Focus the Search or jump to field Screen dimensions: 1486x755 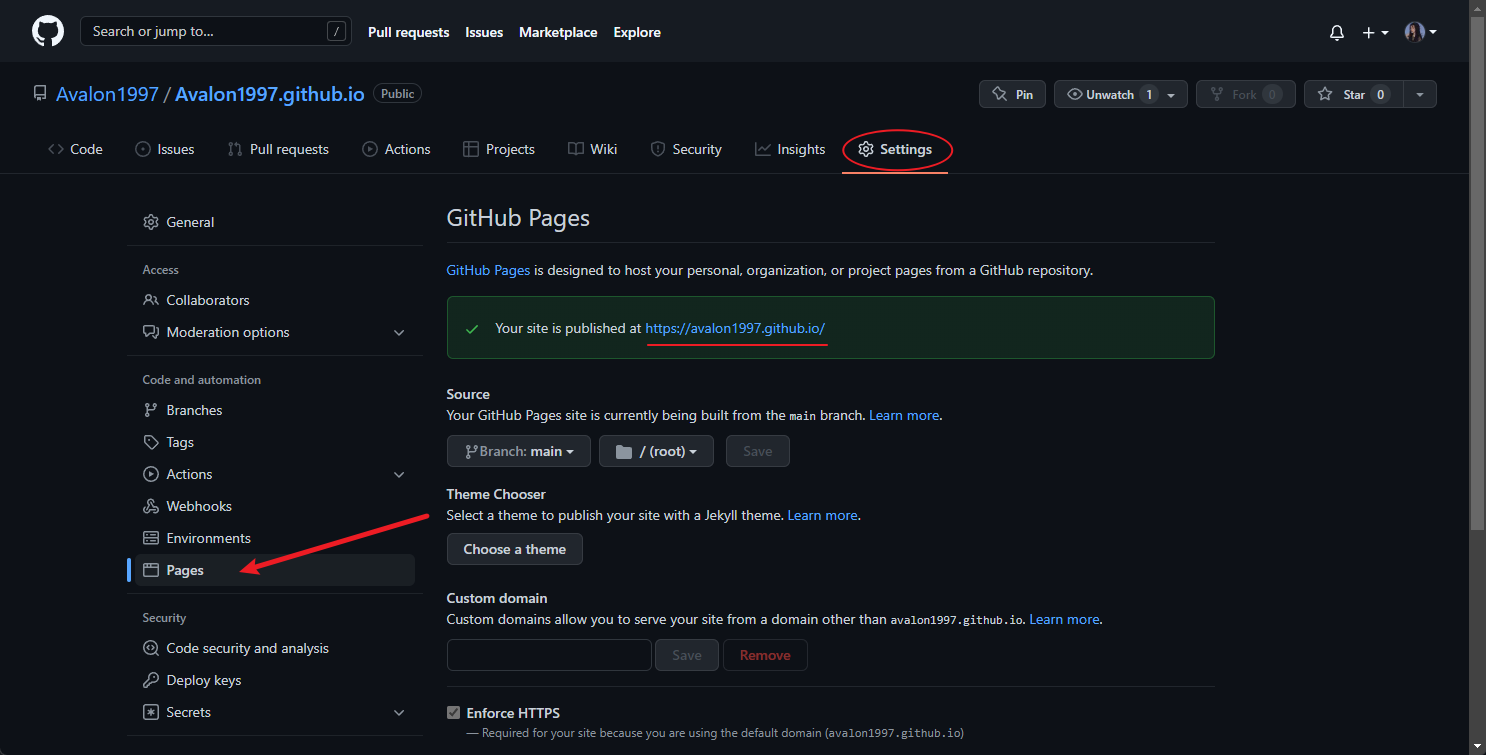pos(216,32)
